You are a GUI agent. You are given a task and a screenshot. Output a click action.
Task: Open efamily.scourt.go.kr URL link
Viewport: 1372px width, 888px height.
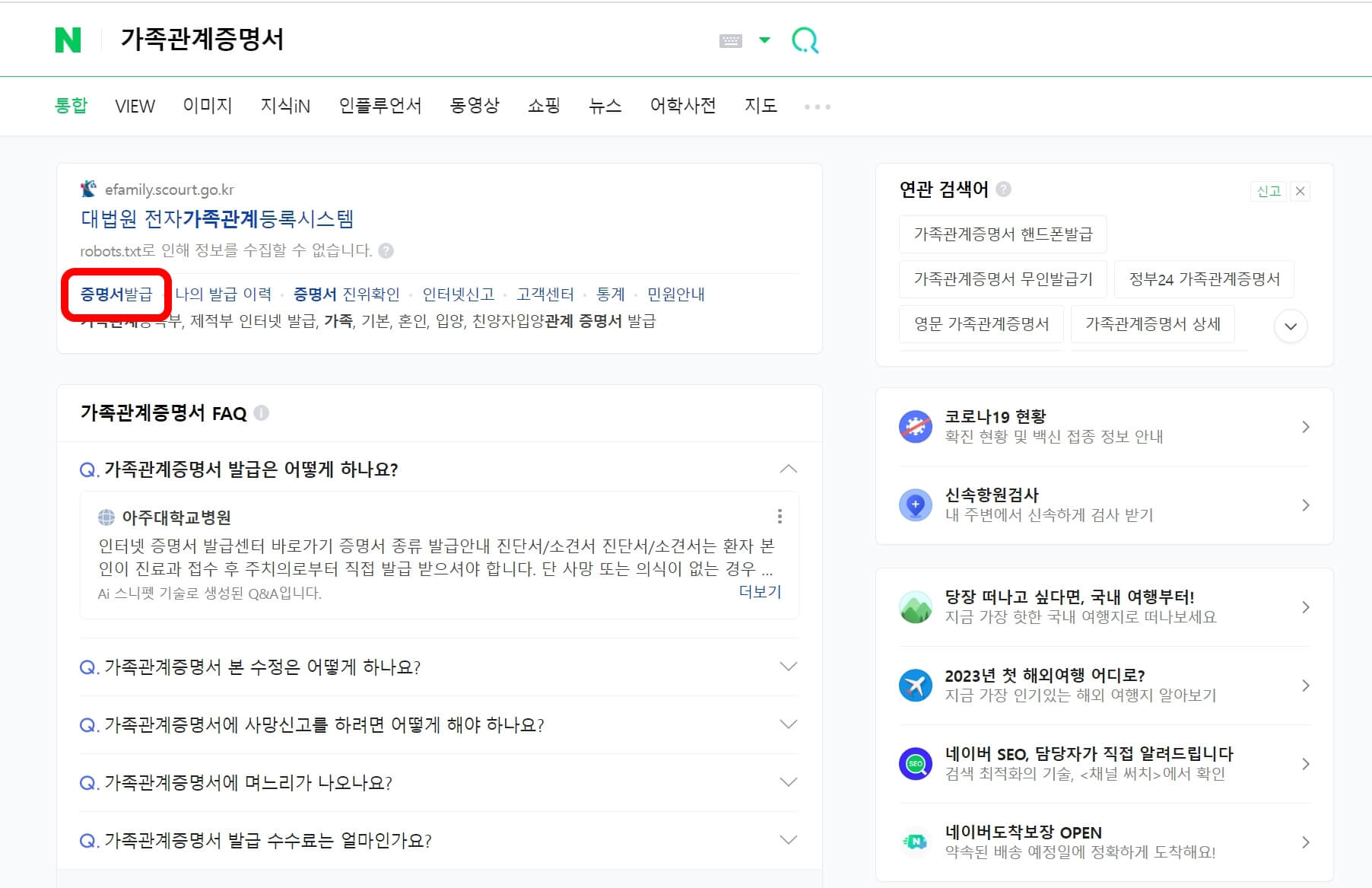click(x=170, y=189)
